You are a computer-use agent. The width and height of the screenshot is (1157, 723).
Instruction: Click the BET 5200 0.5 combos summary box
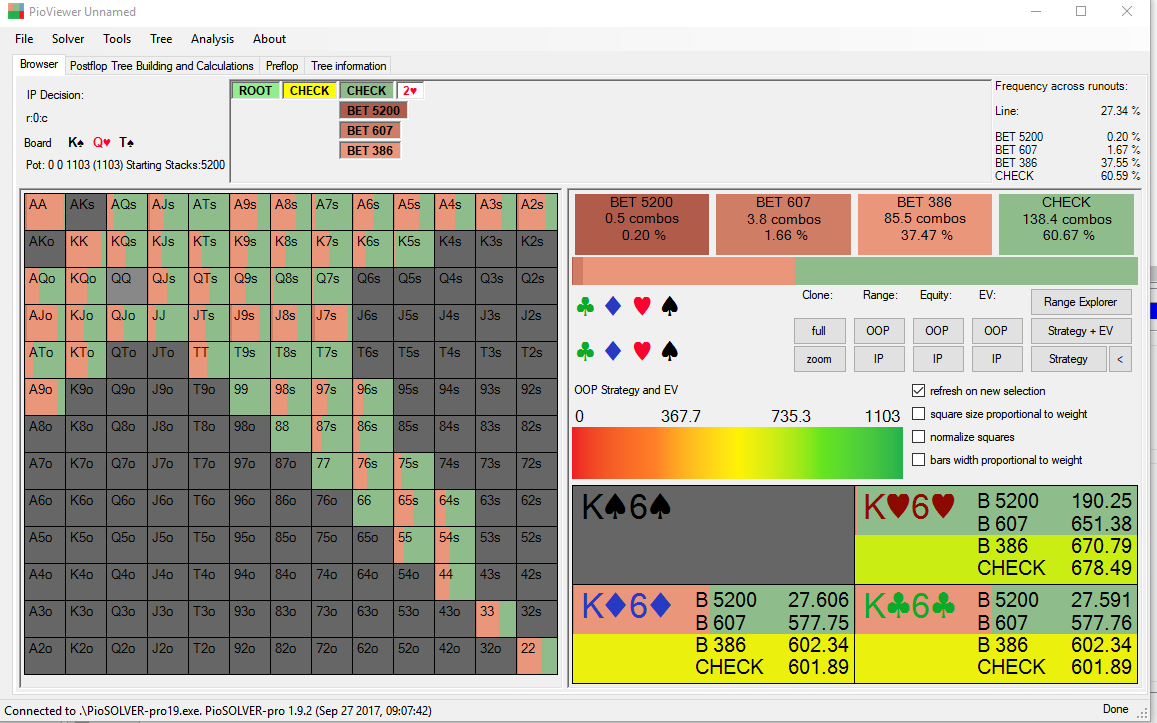coord(641,224)
